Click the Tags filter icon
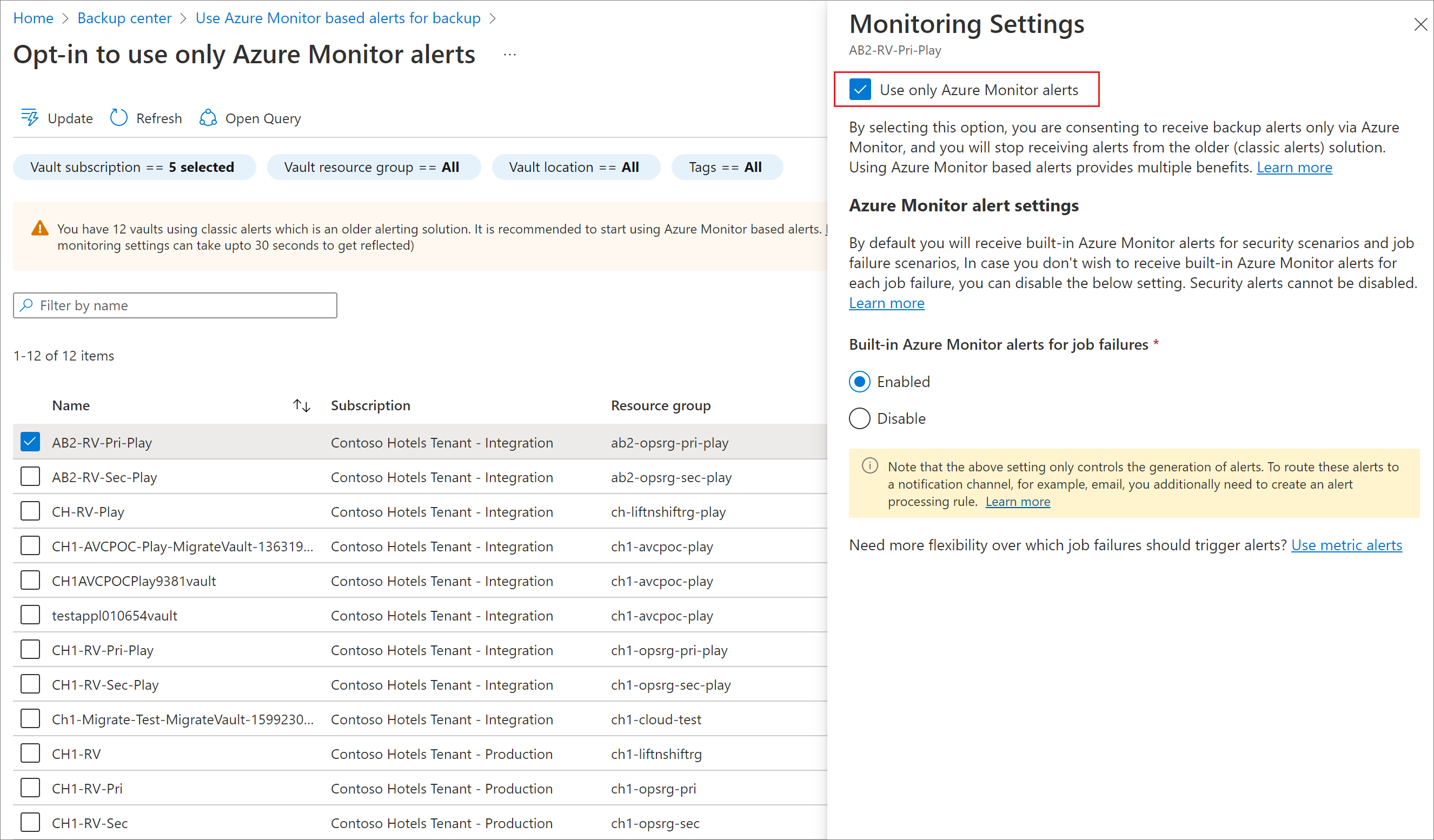The image size is (1434, 840). (749, 166)
